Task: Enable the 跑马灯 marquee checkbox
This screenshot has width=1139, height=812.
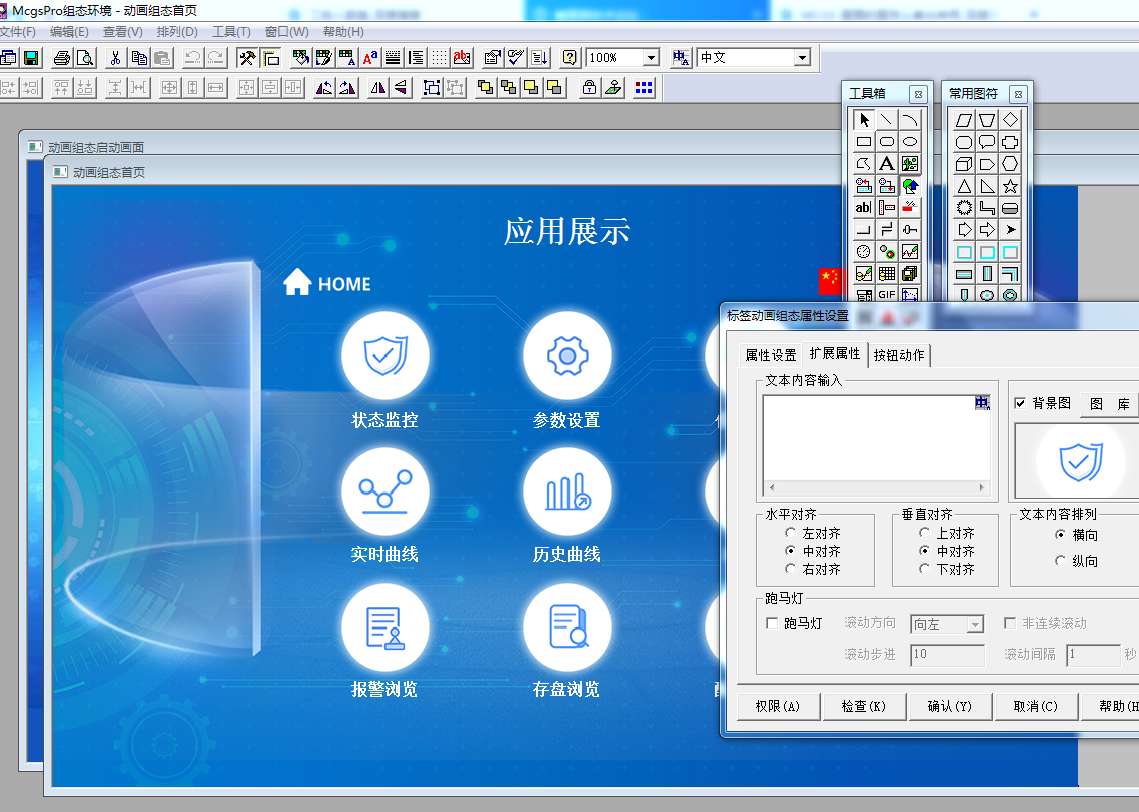Action: (772, 624)
